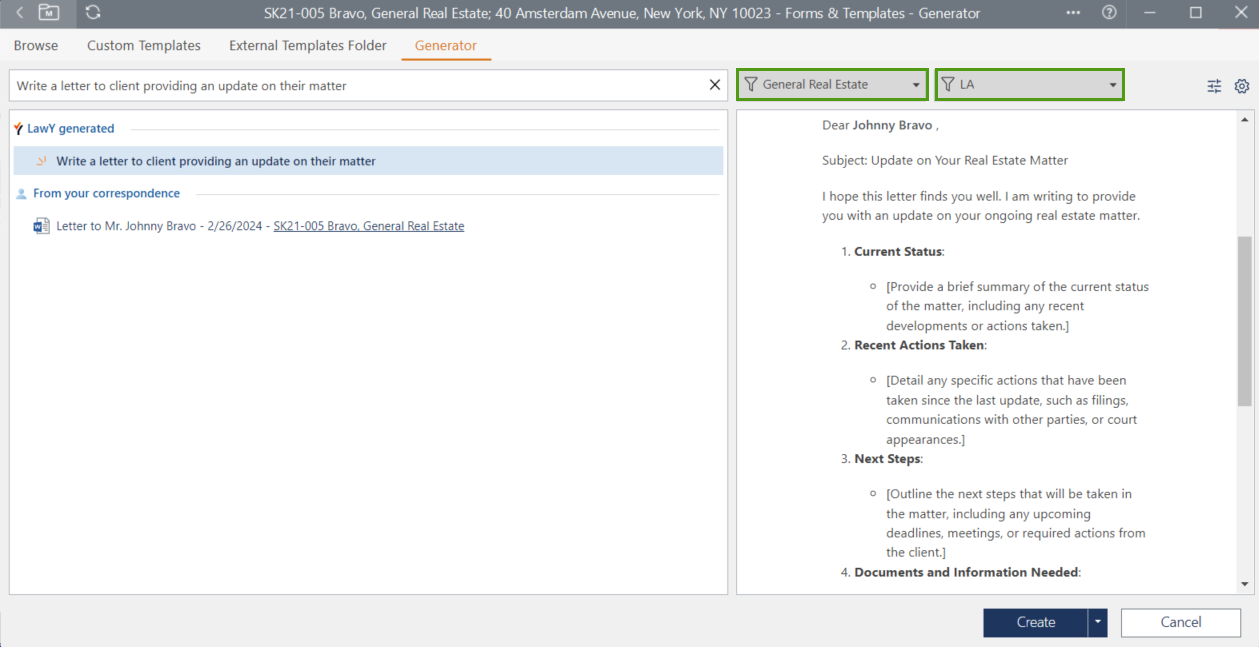Viewport: 1259px width, 647px height.
Task: Expand the LA filter dropdown
Action: (x=1113, y=85)
